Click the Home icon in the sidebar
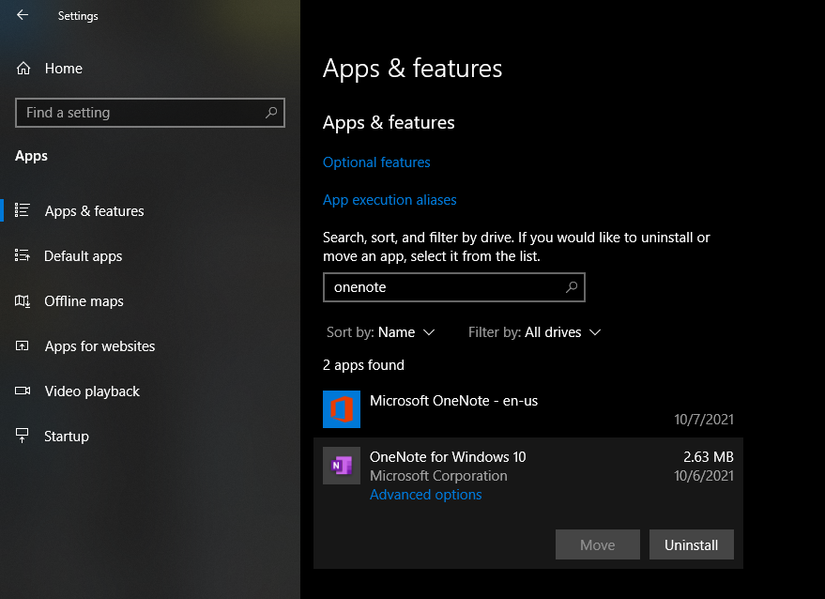 (x=22, y=67)
